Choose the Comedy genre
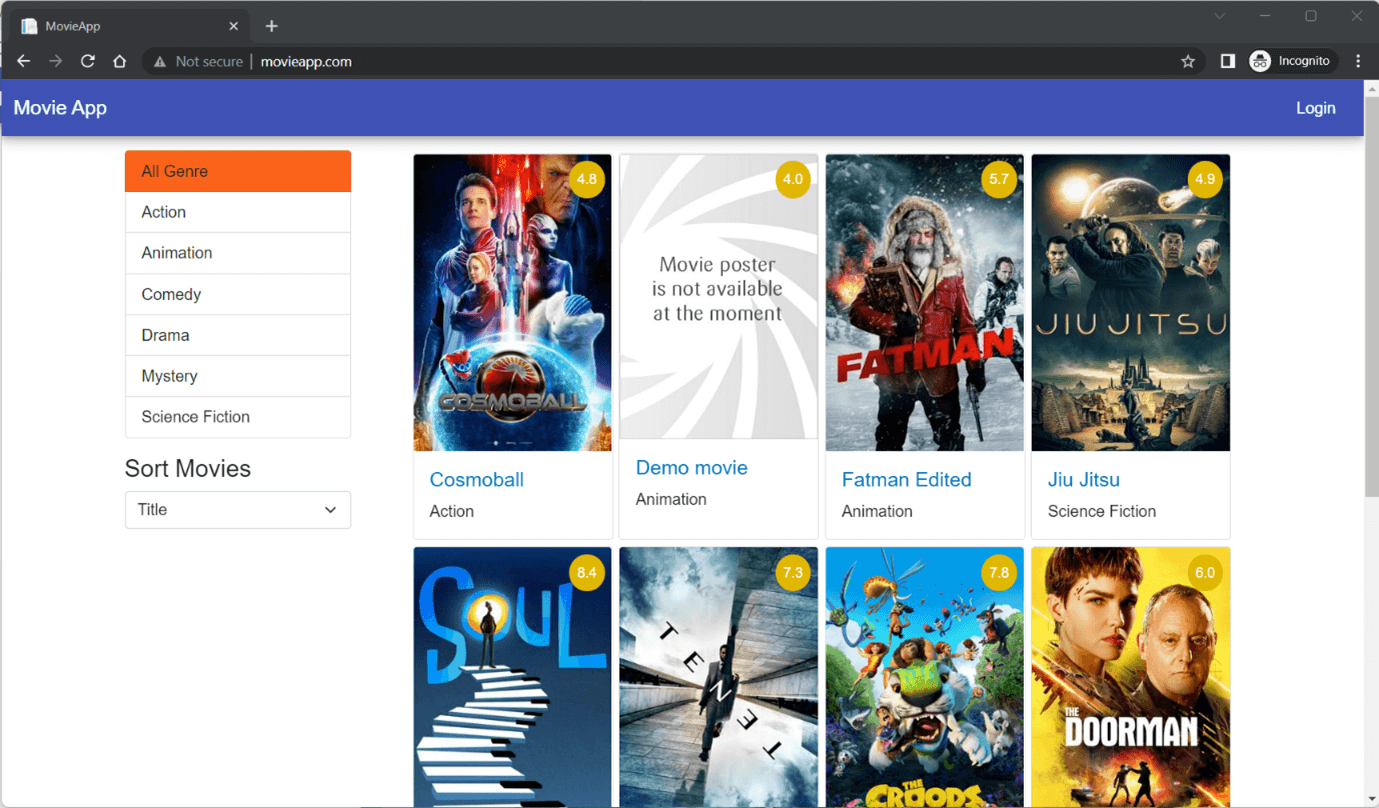 (238, 294)
